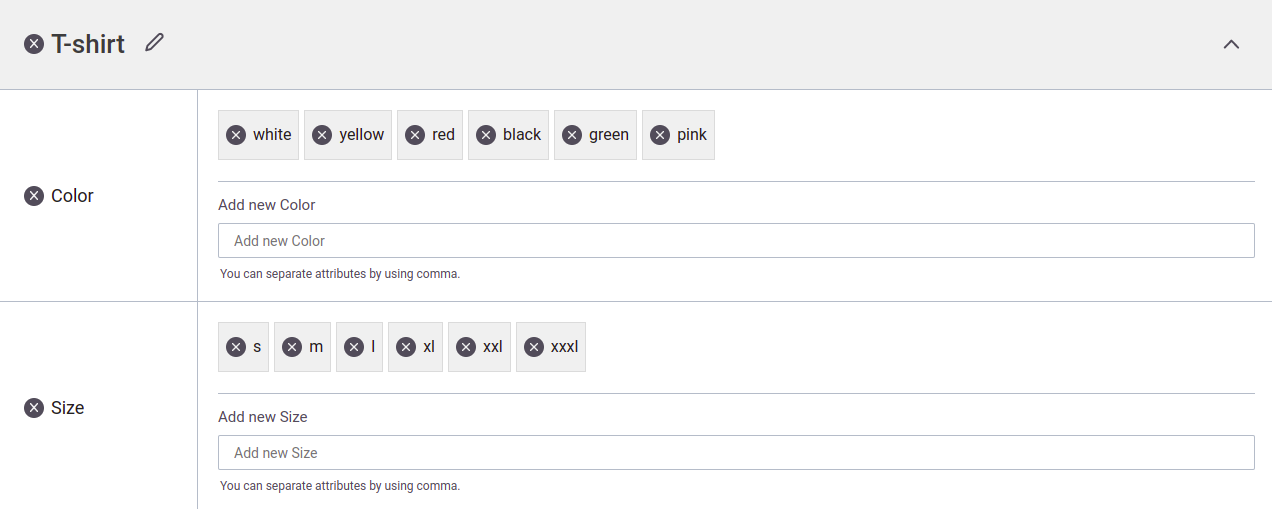Screen dimensions: 1272x509
Task: Remove the pink color tag
Action: point(660,135)
